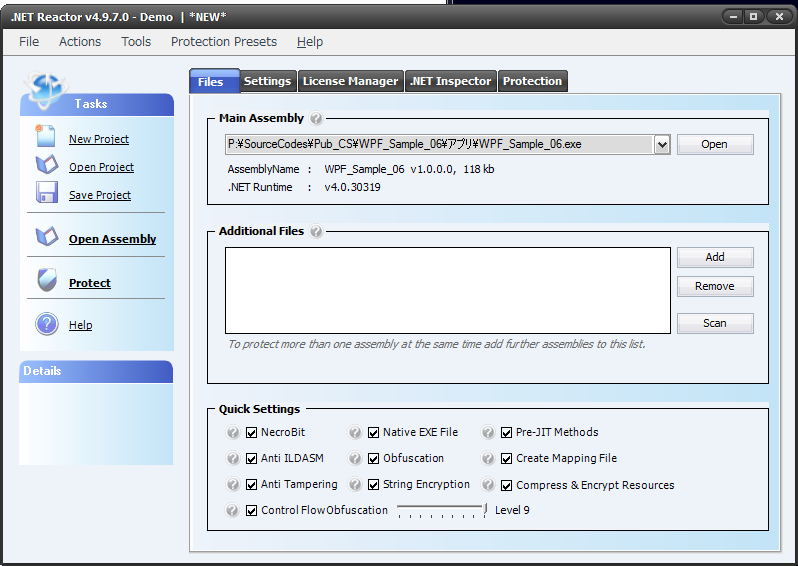Click the 'Level 9' slider value text
The height and width of the screenshot is (566, 798).
(512, 510)
